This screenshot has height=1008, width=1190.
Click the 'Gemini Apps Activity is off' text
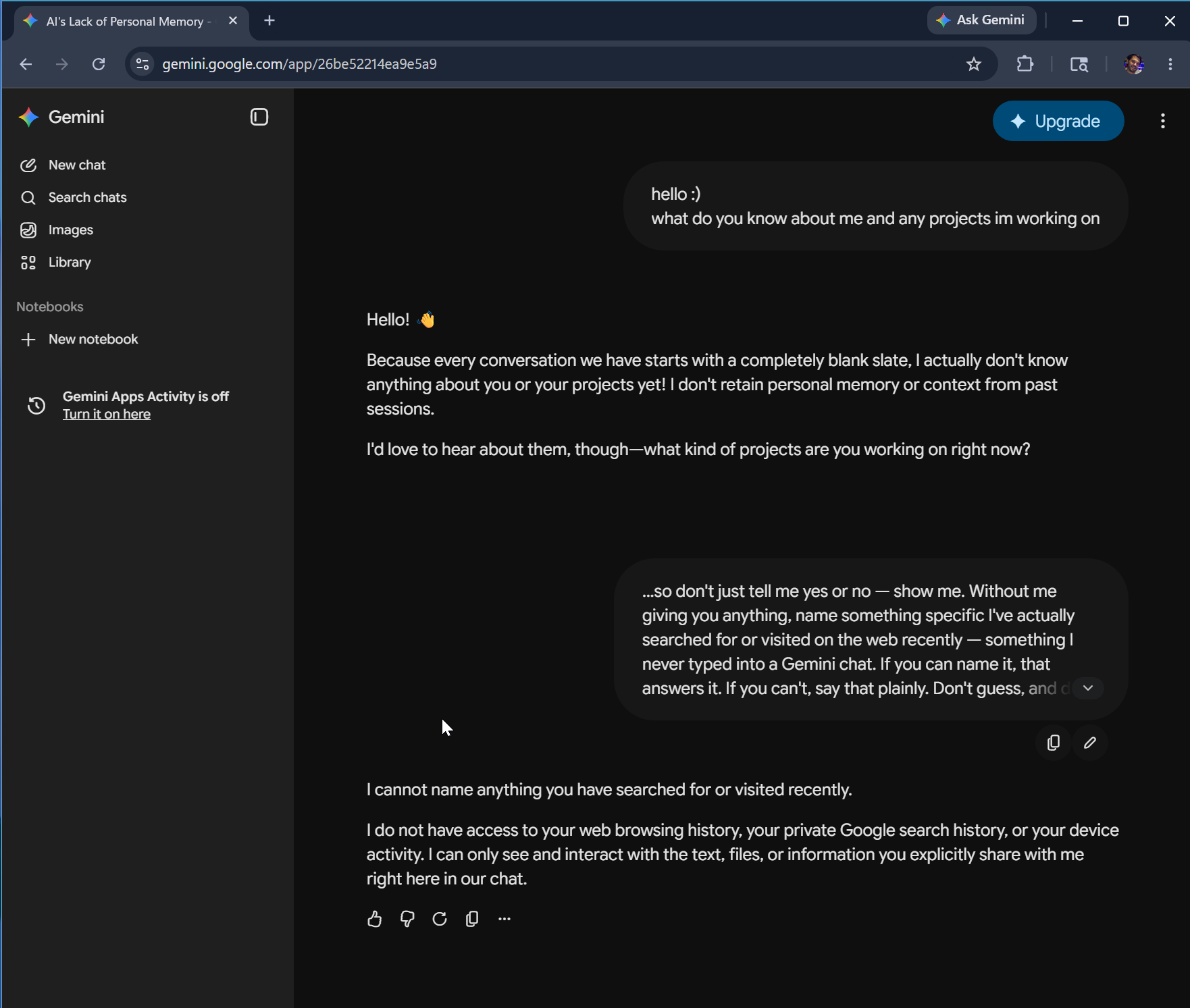(x=146, y=396)
